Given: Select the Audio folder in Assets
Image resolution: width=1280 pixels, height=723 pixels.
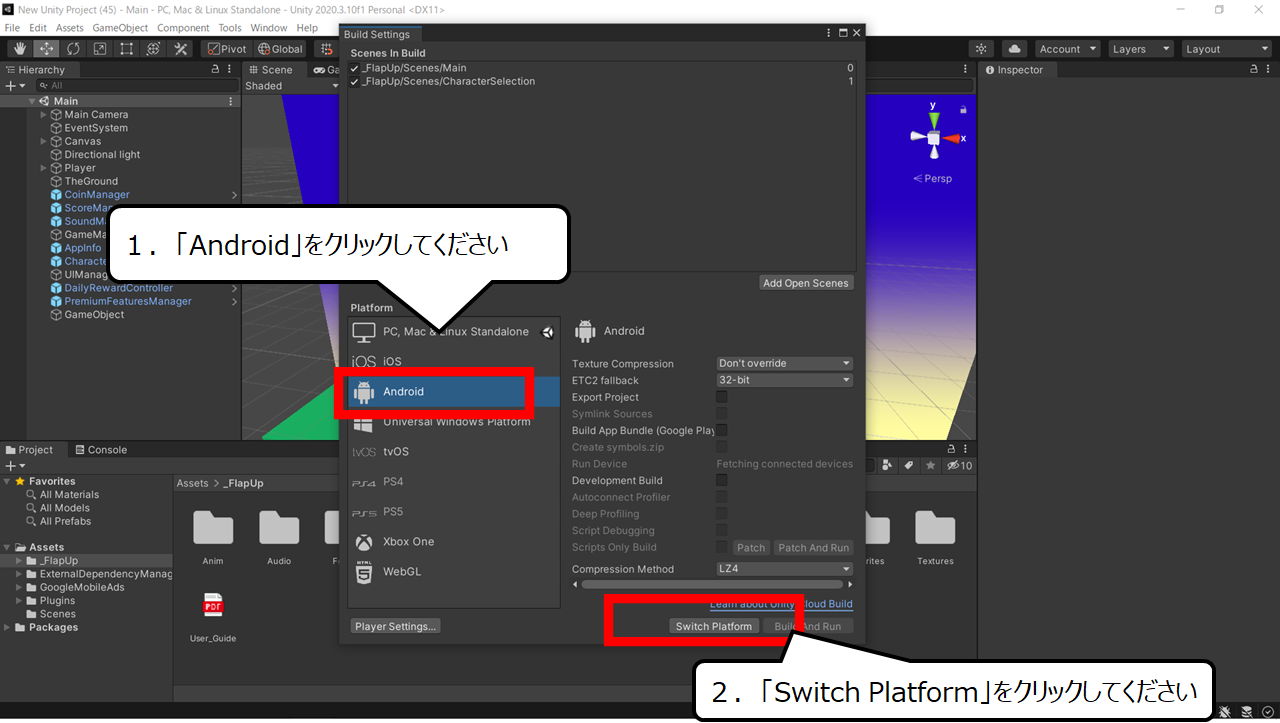Looking at the screenshot, I should point(279,538).
